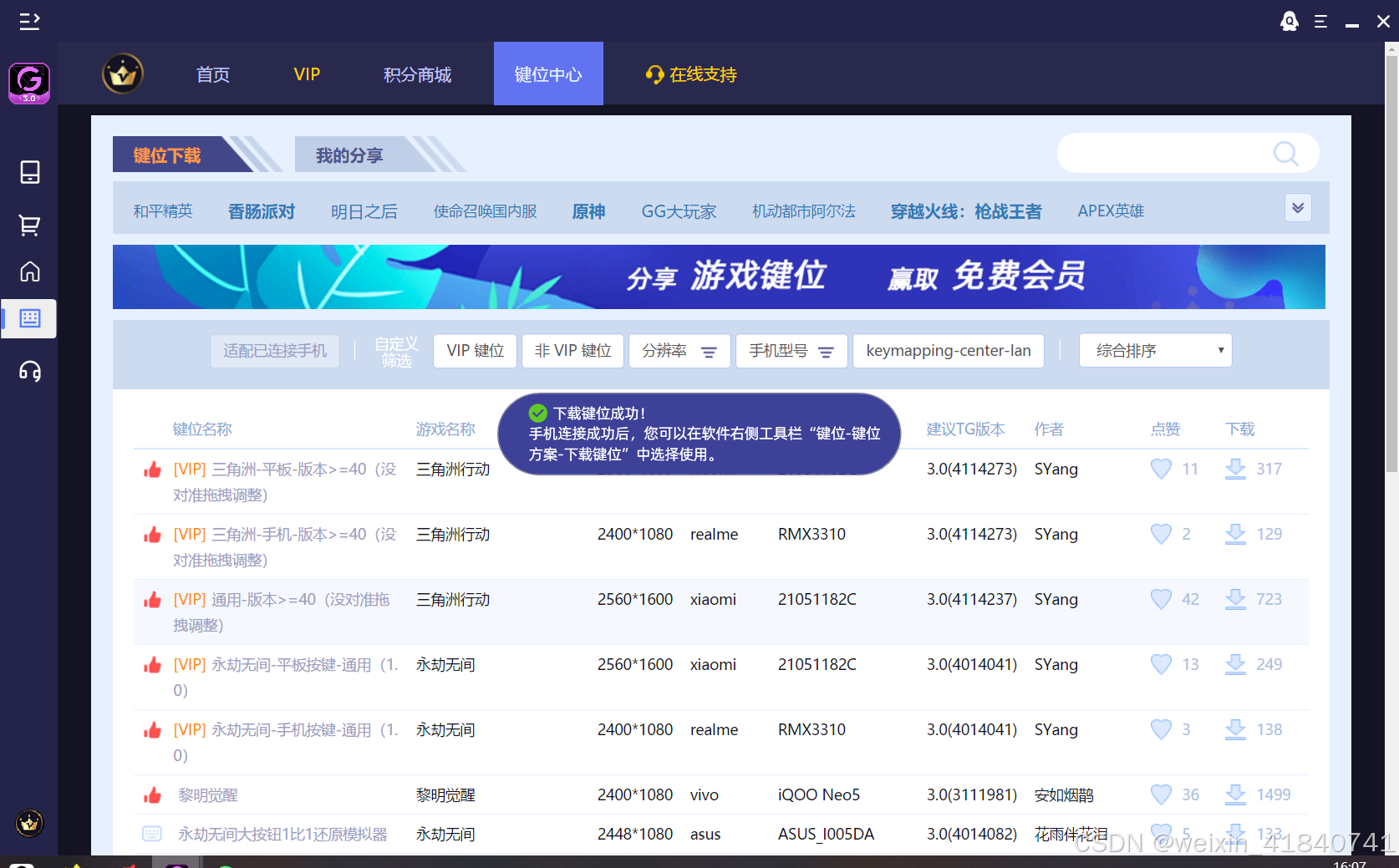Filter by game 和平精英

(x=163, y=211)
